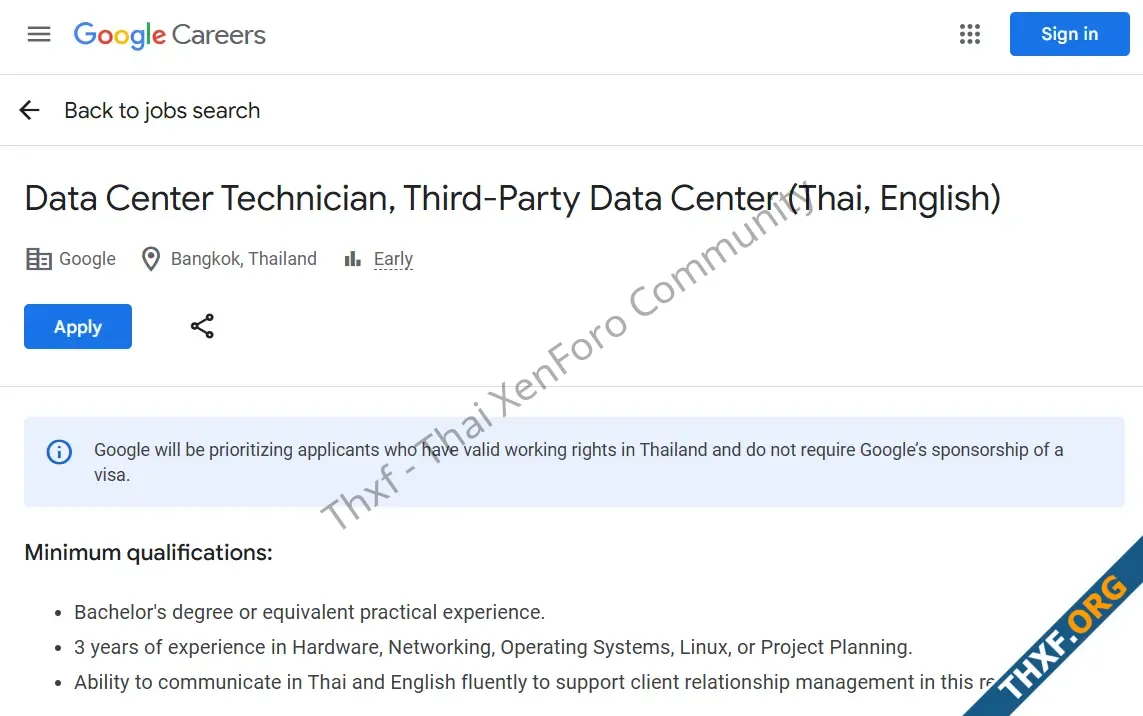Click the Sign in button
The height and width of the screenshot is (716, 1143).
tap(1069, 34)
